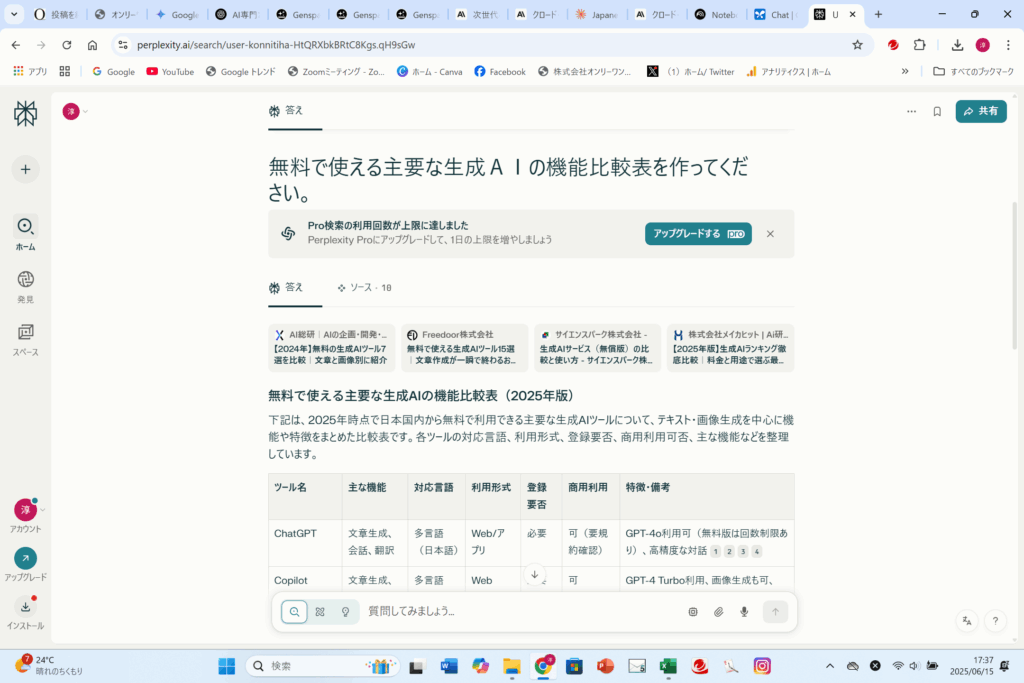Click the microphone dictation icon

(x=744, y=612)
